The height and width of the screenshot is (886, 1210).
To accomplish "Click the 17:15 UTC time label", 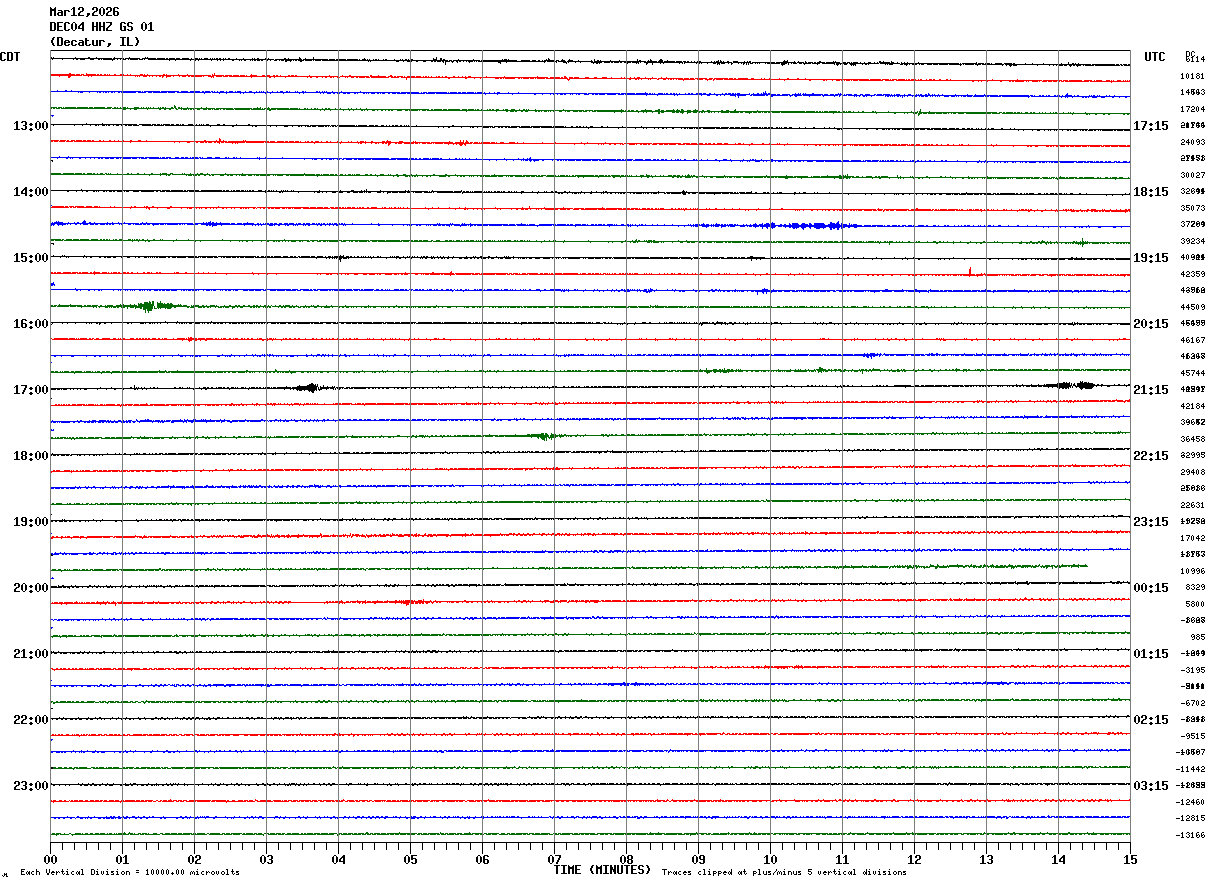I will pyautogui.click(x=1151, y=126).
